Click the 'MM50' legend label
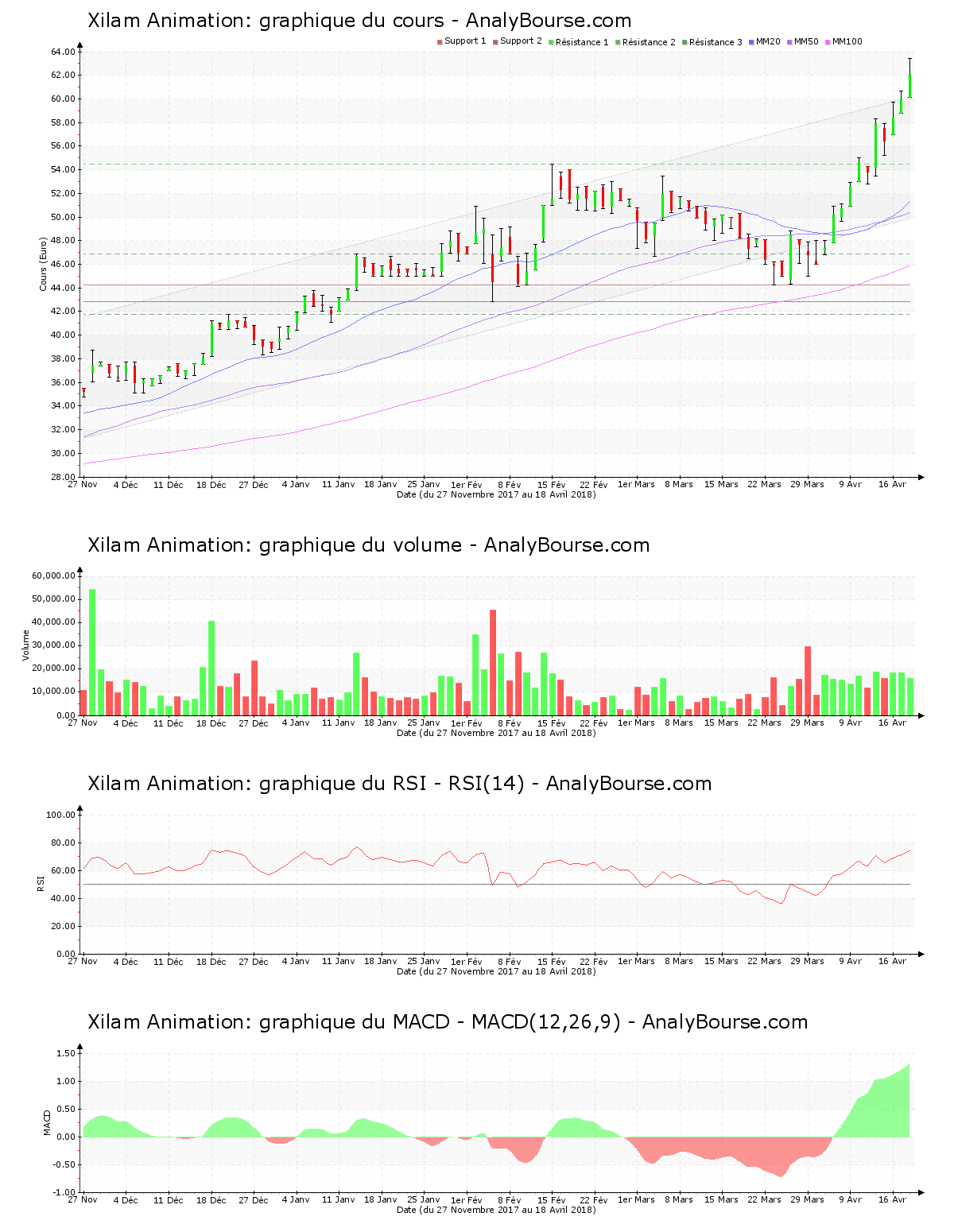954x1232 pixels. pos(806,41)
